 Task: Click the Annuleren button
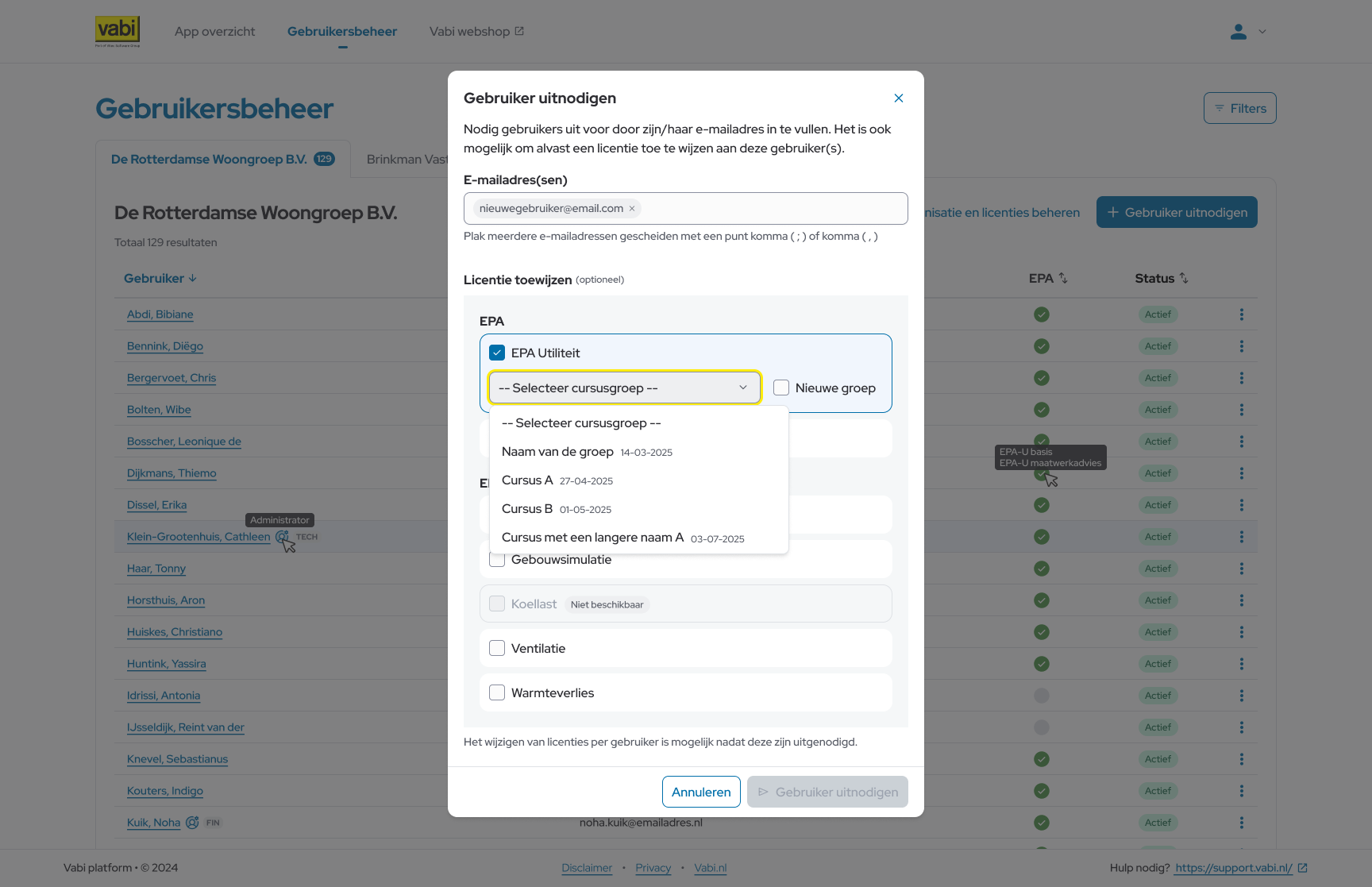(701, 792)
